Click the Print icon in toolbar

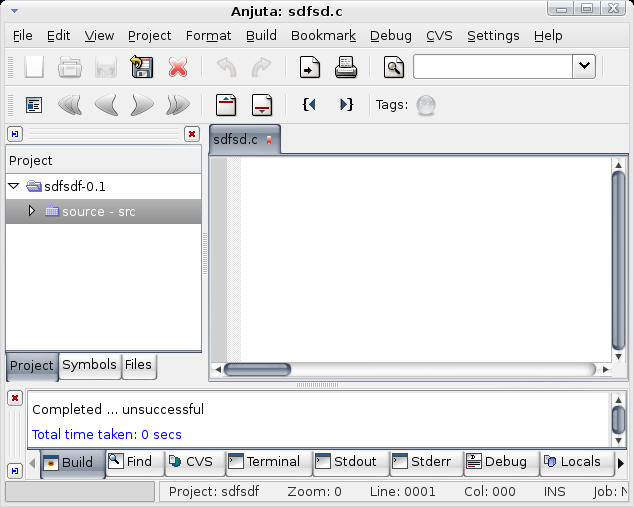click(x=346, y=67)
